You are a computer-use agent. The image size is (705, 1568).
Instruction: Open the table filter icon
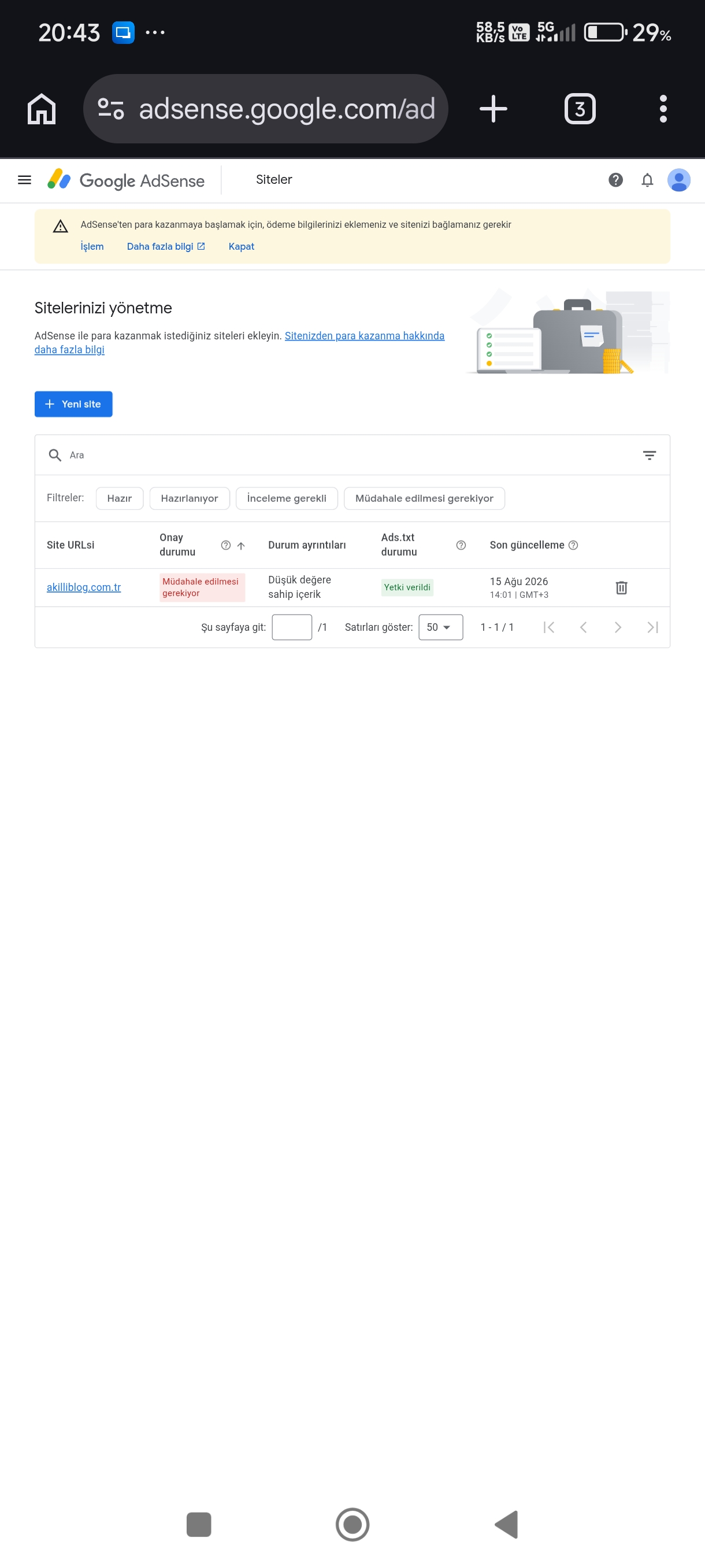pos(649,454)
